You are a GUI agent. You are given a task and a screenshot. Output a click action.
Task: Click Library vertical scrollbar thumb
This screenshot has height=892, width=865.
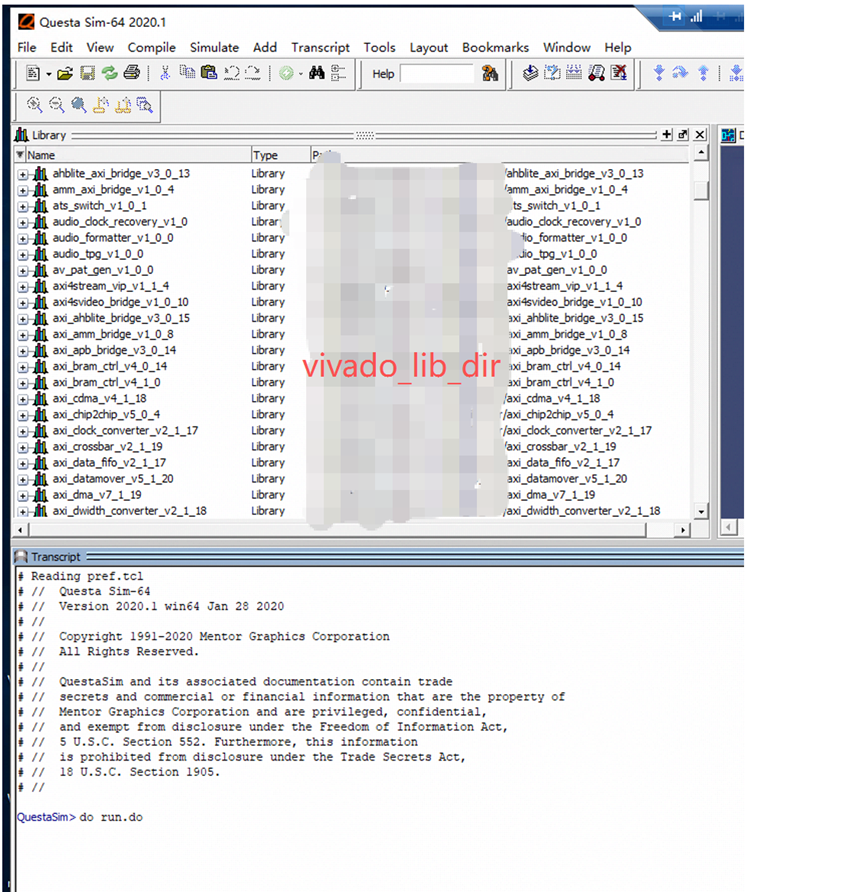(701, 191)
